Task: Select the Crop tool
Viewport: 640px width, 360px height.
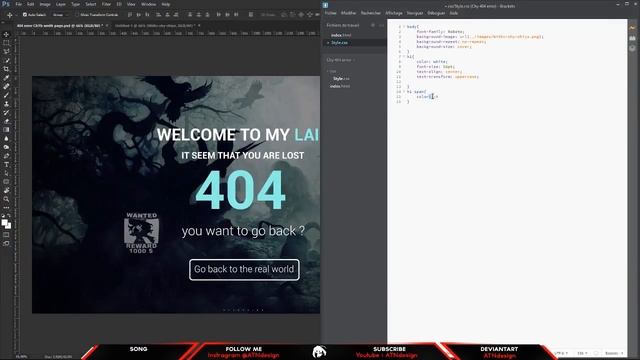Action: 6,69
